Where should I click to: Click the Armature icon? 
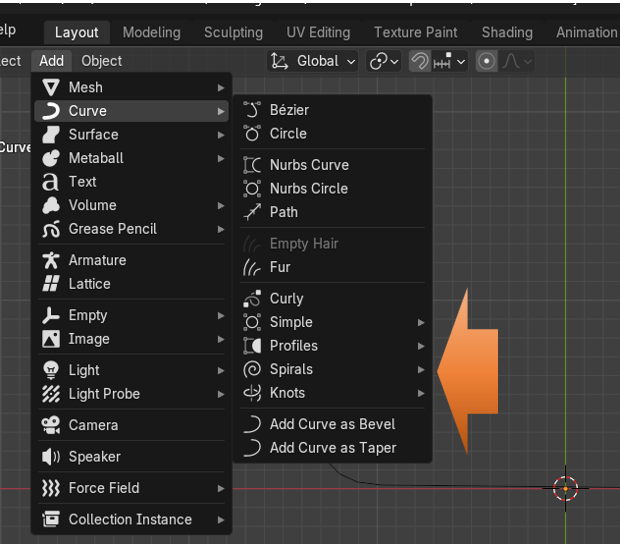pyautogui.click(x=51, y=260)
